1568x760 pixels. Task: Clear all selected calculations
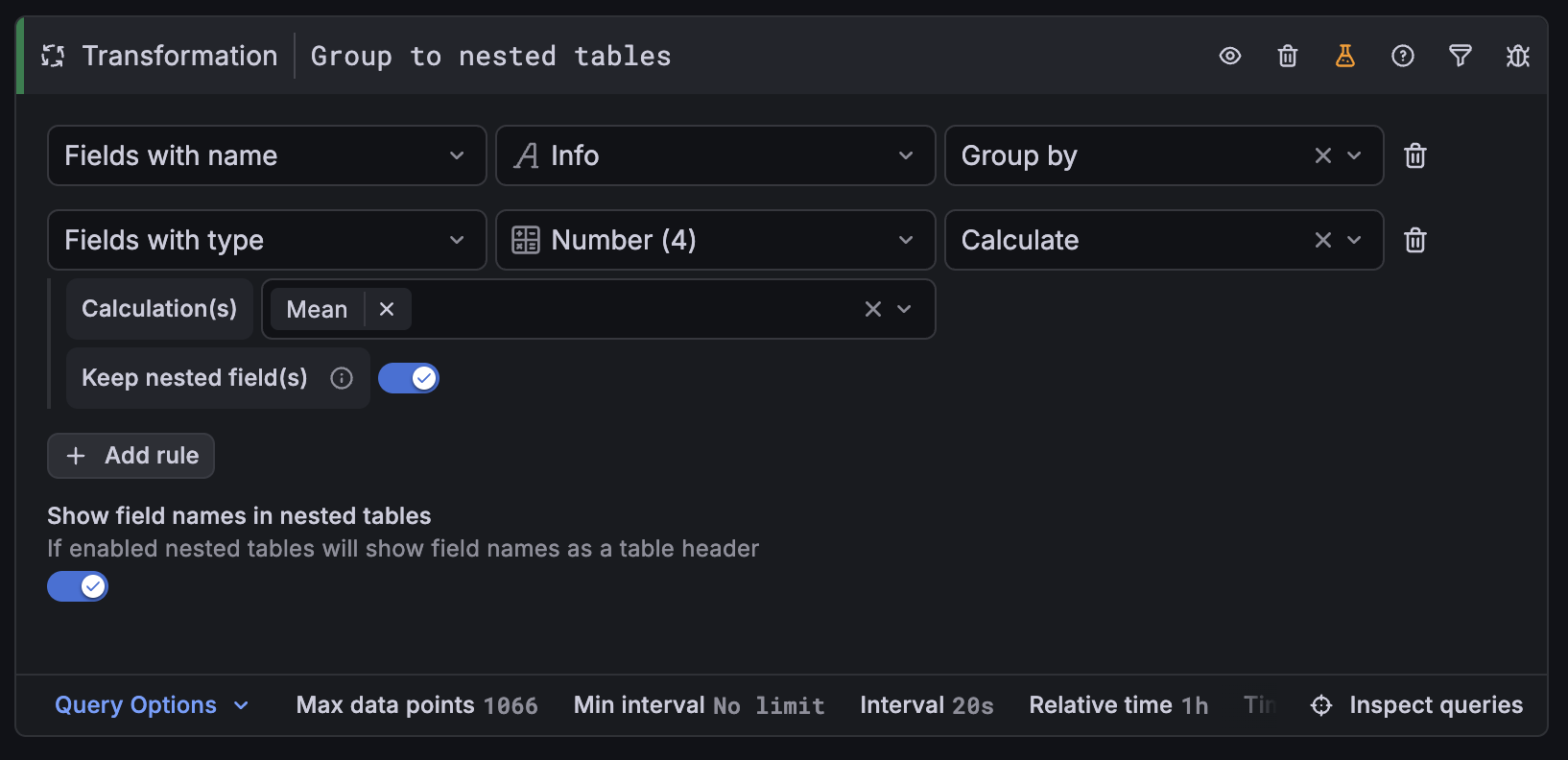pyautogui.click(x=873, y=309)
